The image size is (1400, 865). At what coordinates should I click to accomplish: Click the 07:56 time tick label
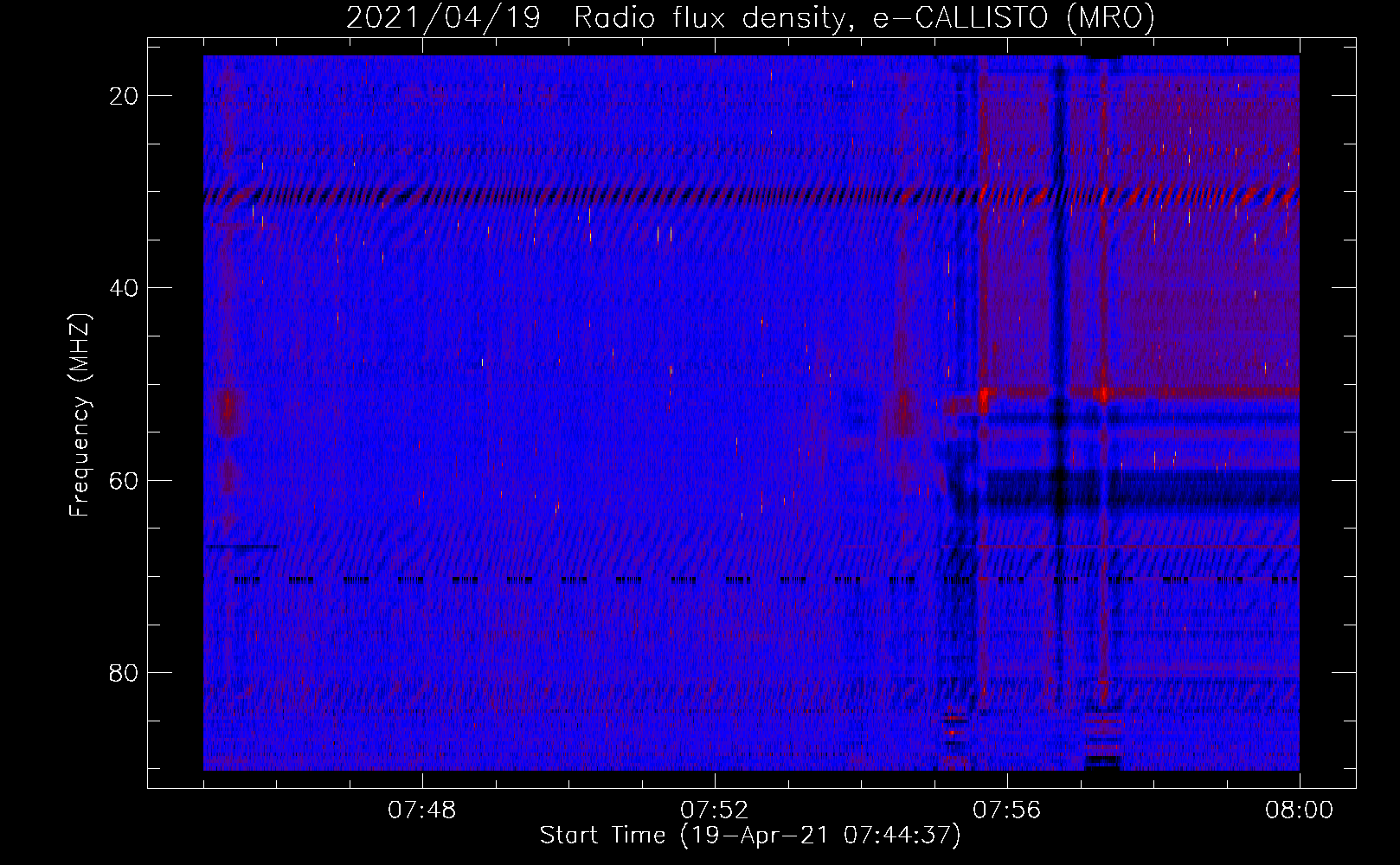pyautogui.click(x=1007, y=811)
